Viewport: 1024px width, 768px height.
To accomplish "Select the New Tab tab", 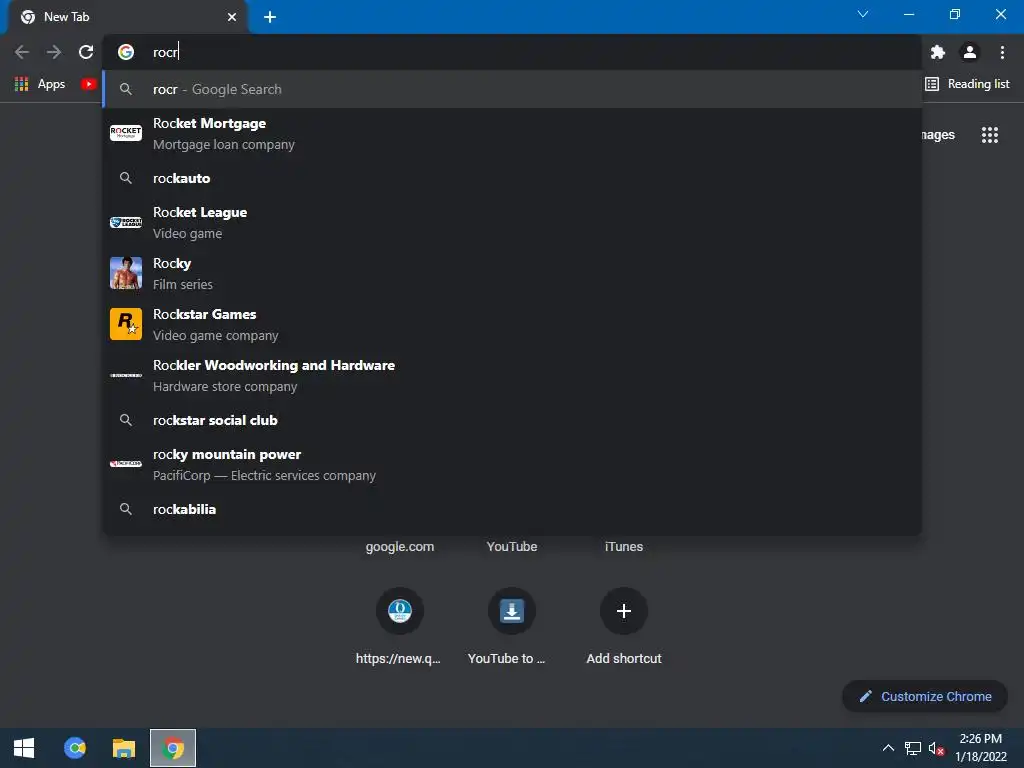I will point(127,17).
